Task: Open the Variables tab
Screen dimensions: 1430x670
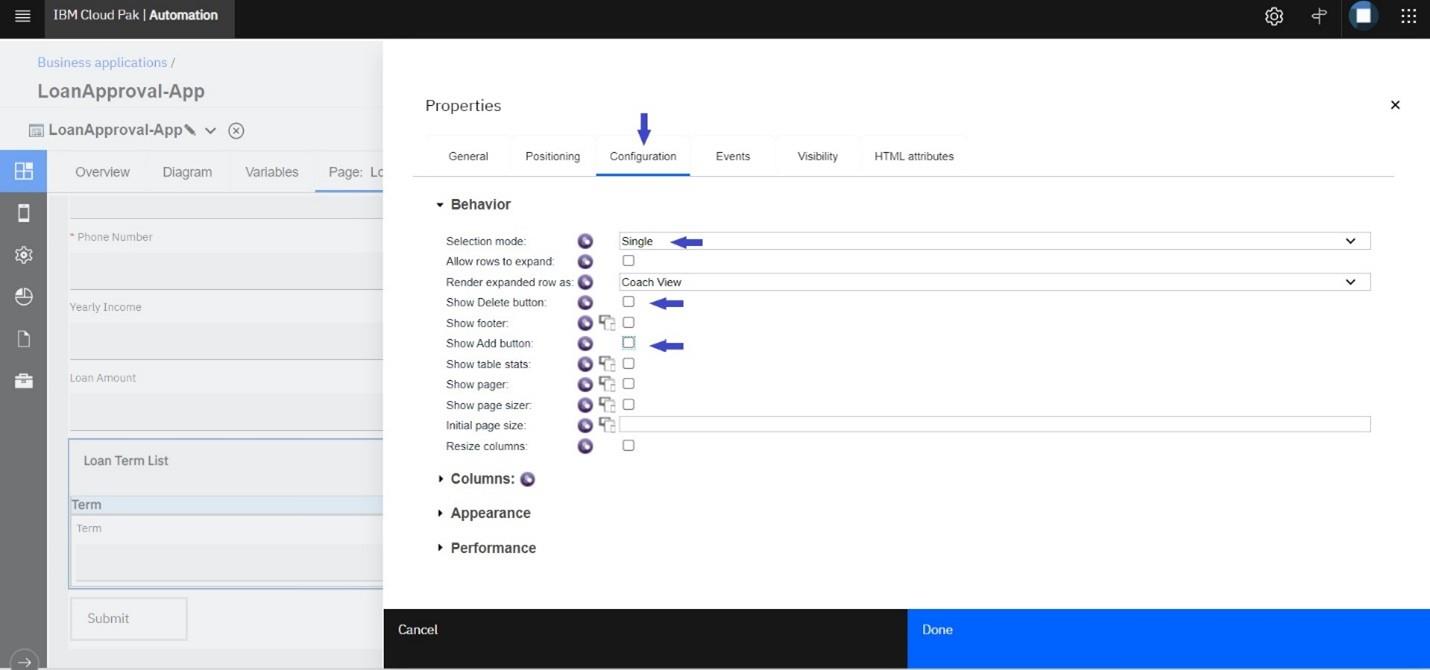Action: coord(272,172)
